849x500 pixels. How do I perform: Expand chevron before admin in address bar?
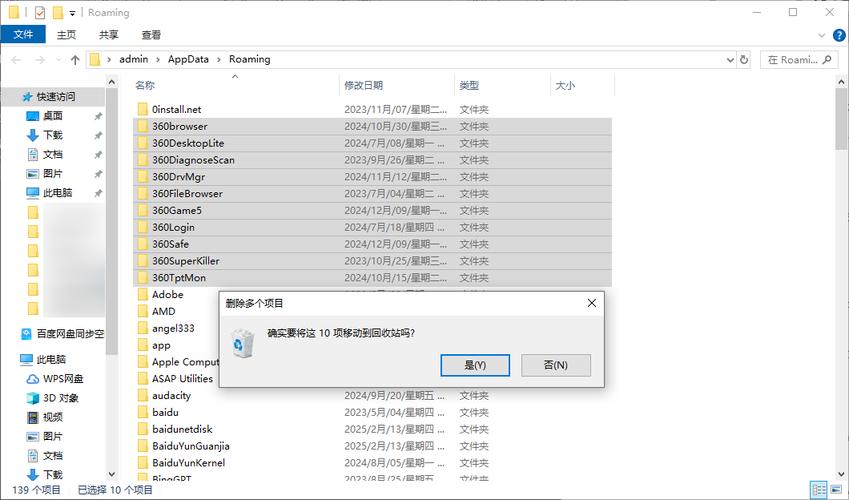109,60
